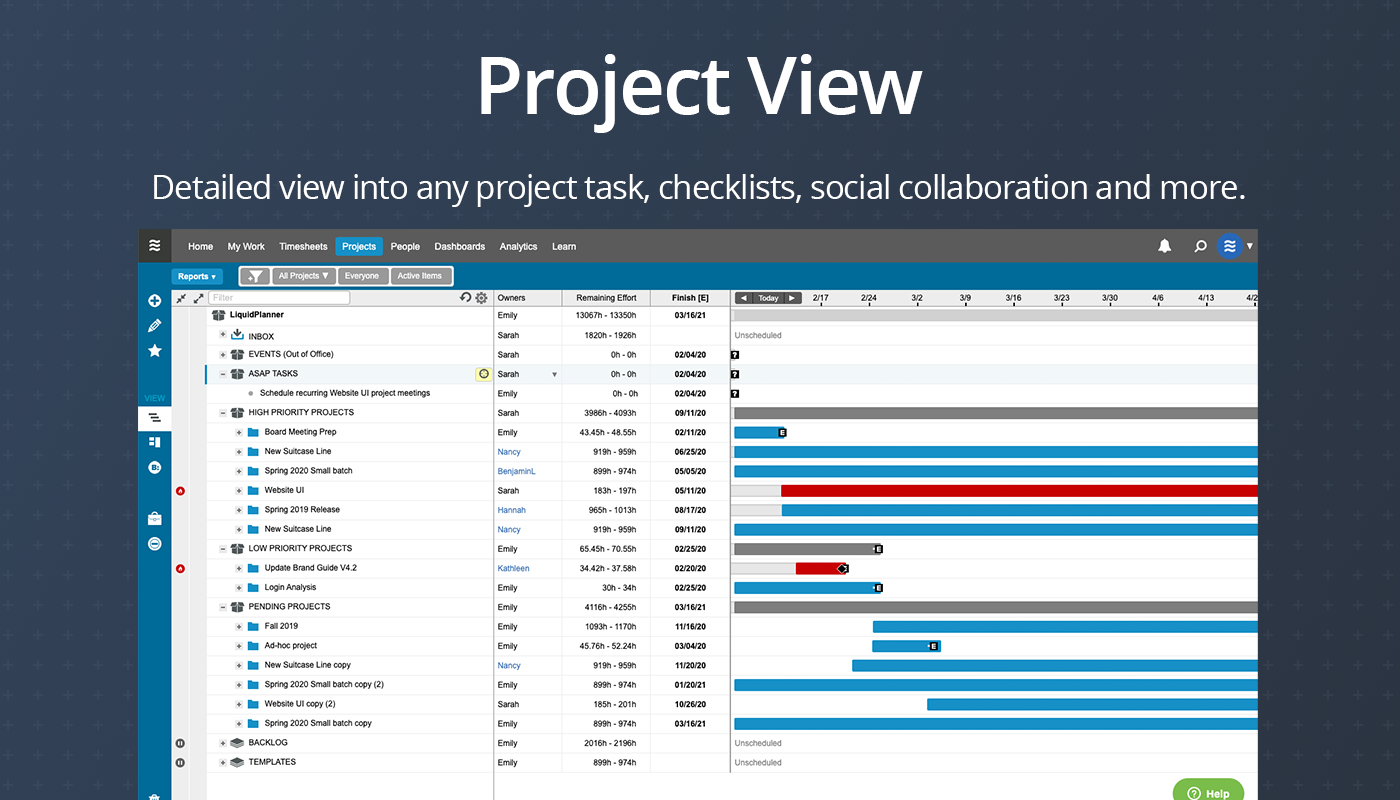Open the Learn tab
Screen dimensions: 1400x800
pyautogui.click(x=564, y=246)
